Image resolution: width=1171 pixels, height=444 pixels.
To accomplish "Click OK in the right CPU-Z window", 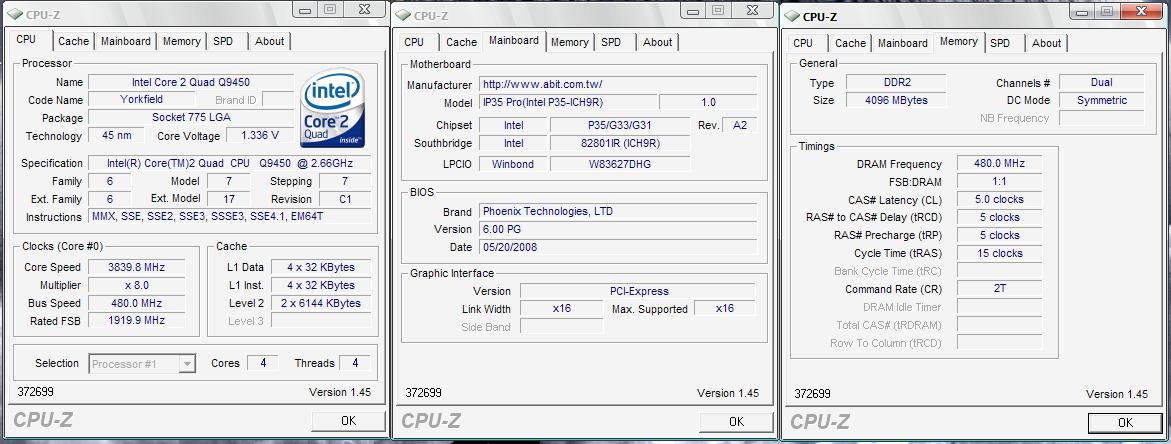I will [x=1125, y=423].
